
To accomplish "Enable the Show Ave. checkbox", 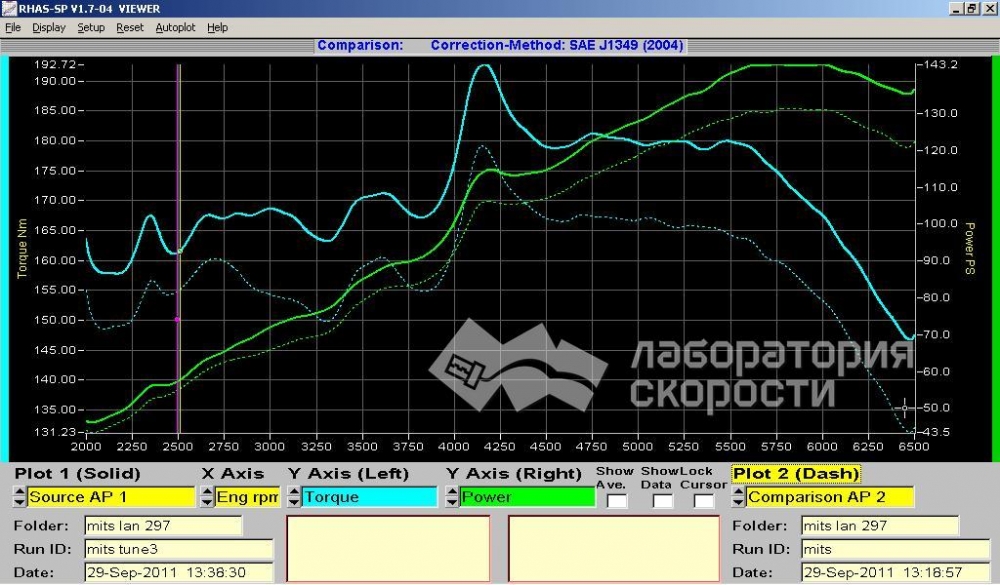I will click(617, 500).
